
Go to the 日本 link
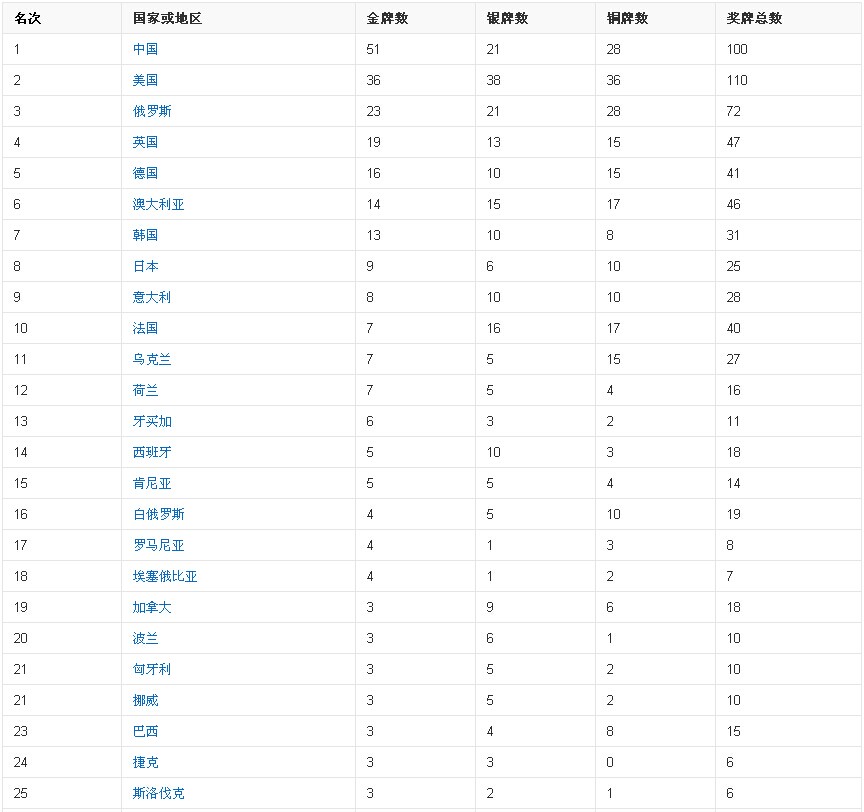point(145,266)
